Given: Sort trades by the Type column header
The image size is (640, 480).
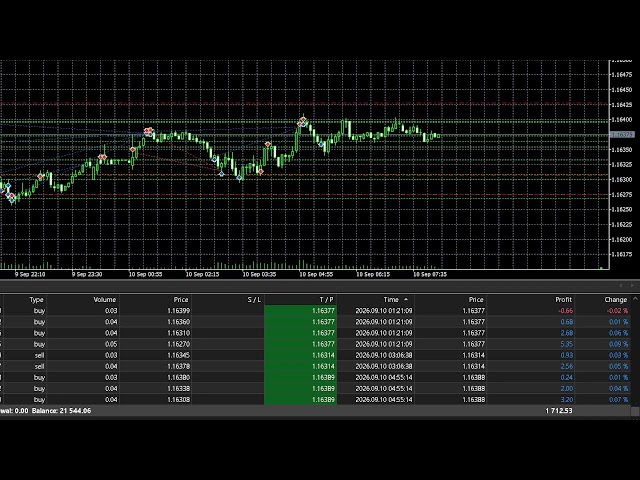Looking at the screenshot, I should click(x=36, y=300).
